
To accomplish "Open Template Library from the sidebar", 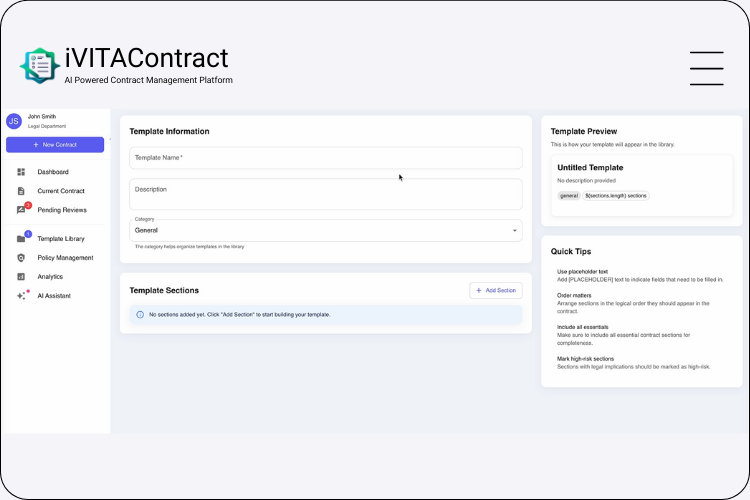I will coord(61,239).
